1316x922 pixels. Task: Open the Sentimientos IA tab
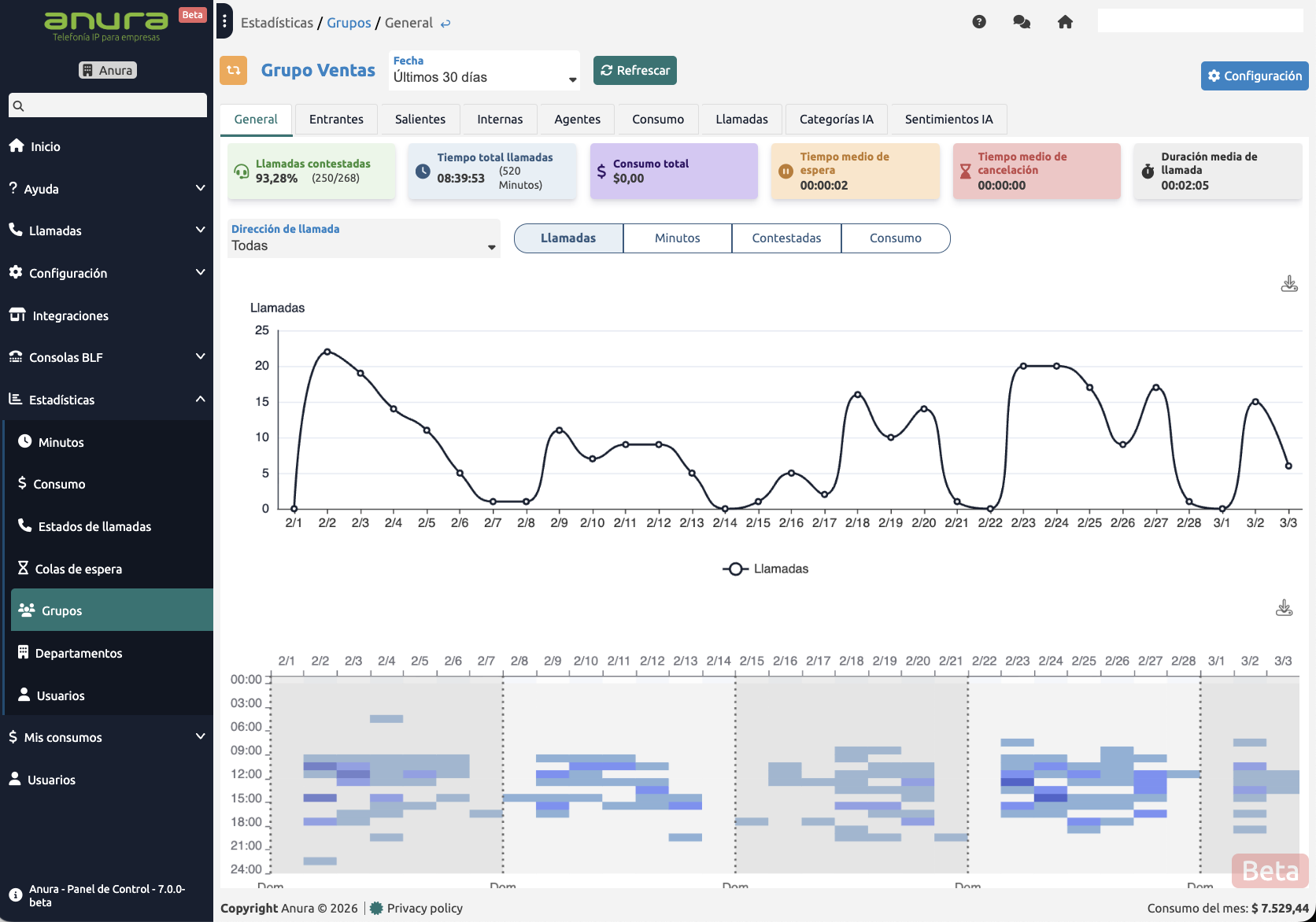pyautogui.click(x=948, y=120)
